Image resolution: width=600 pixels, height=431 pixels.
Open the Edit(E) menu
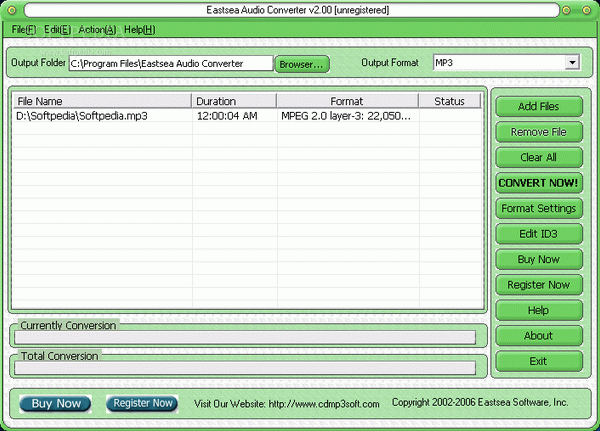[x=57, y=30]
